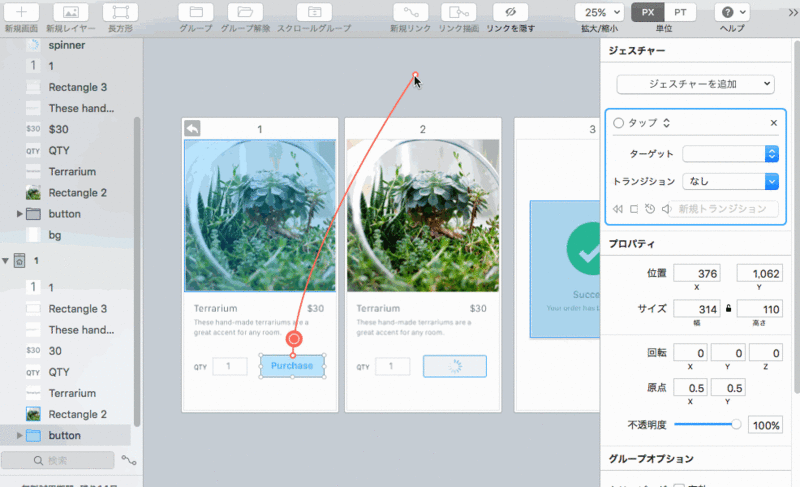Select the 長方形 rectangle tool
This screenshot has width=800, height=487.
120,12
